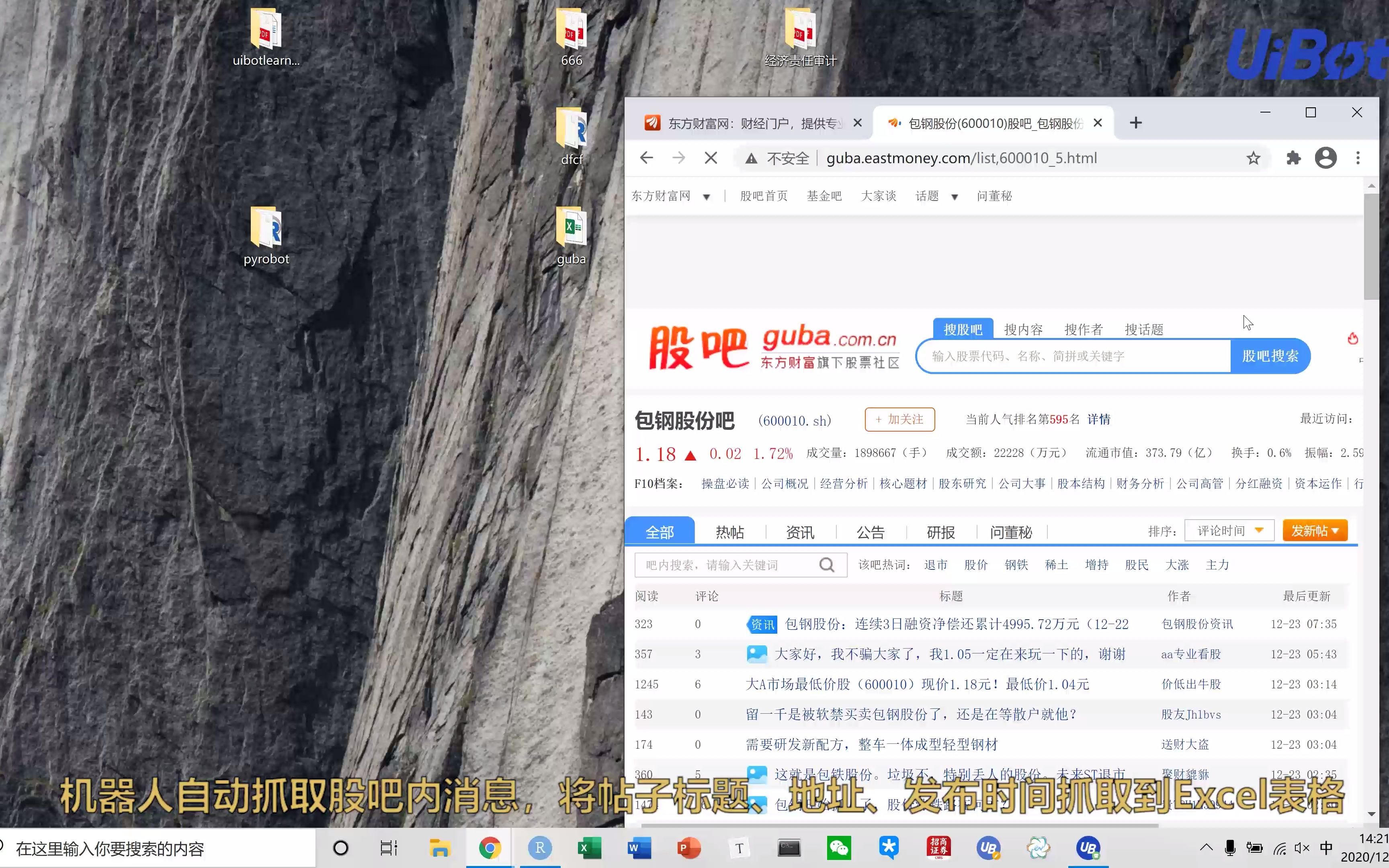Click the in-forum search magnifier icon
The height and width of the screenshot is (868, 1389).
pyautogui.click(x=826, y=565)
